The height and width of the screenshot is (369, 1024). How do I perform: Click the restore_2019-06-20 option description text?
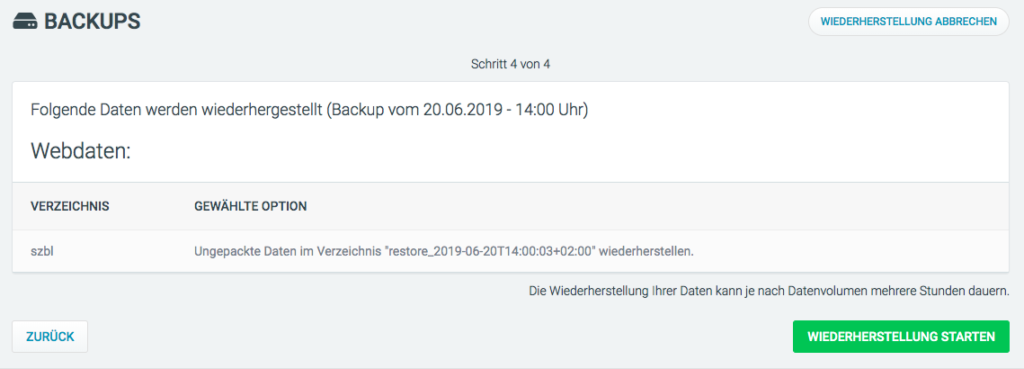[444, 251]
